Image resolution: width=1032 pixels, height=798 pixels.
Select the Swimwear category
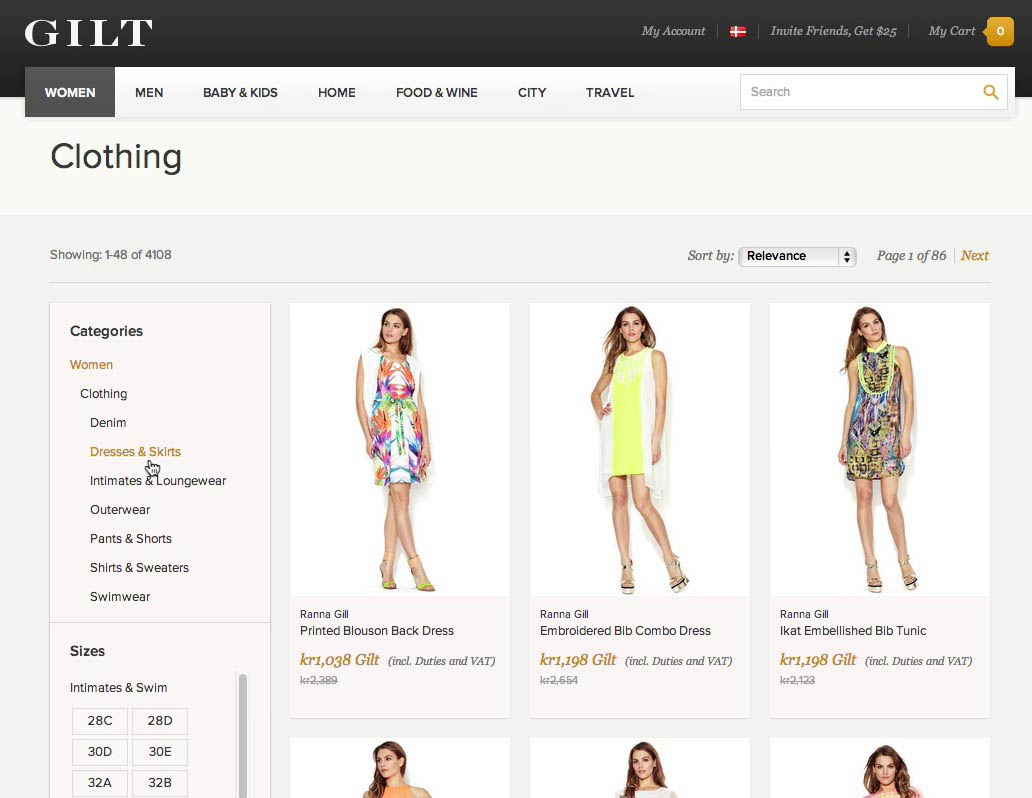(120, 597)
